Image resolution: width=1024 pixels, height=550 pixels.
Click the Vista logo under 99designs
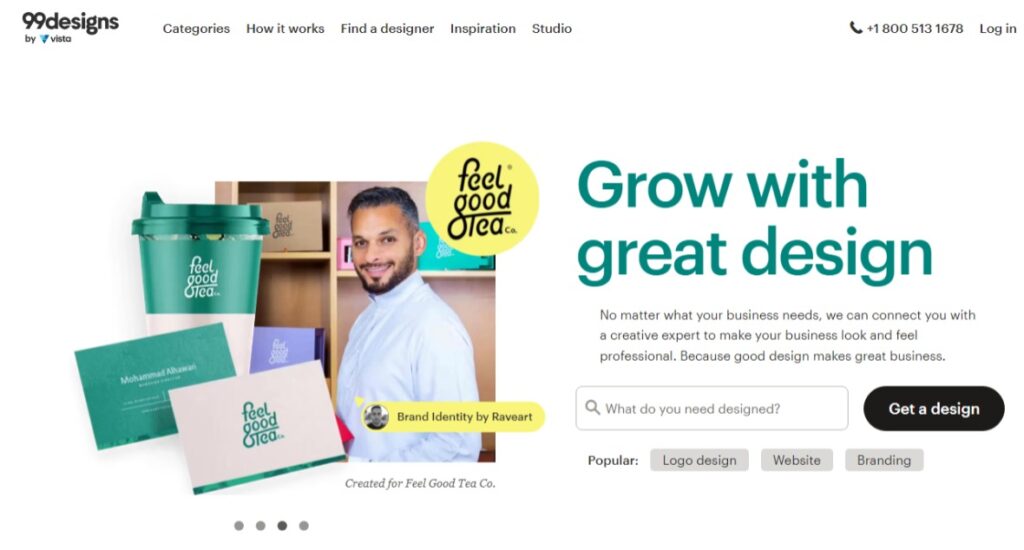point(56,39)
